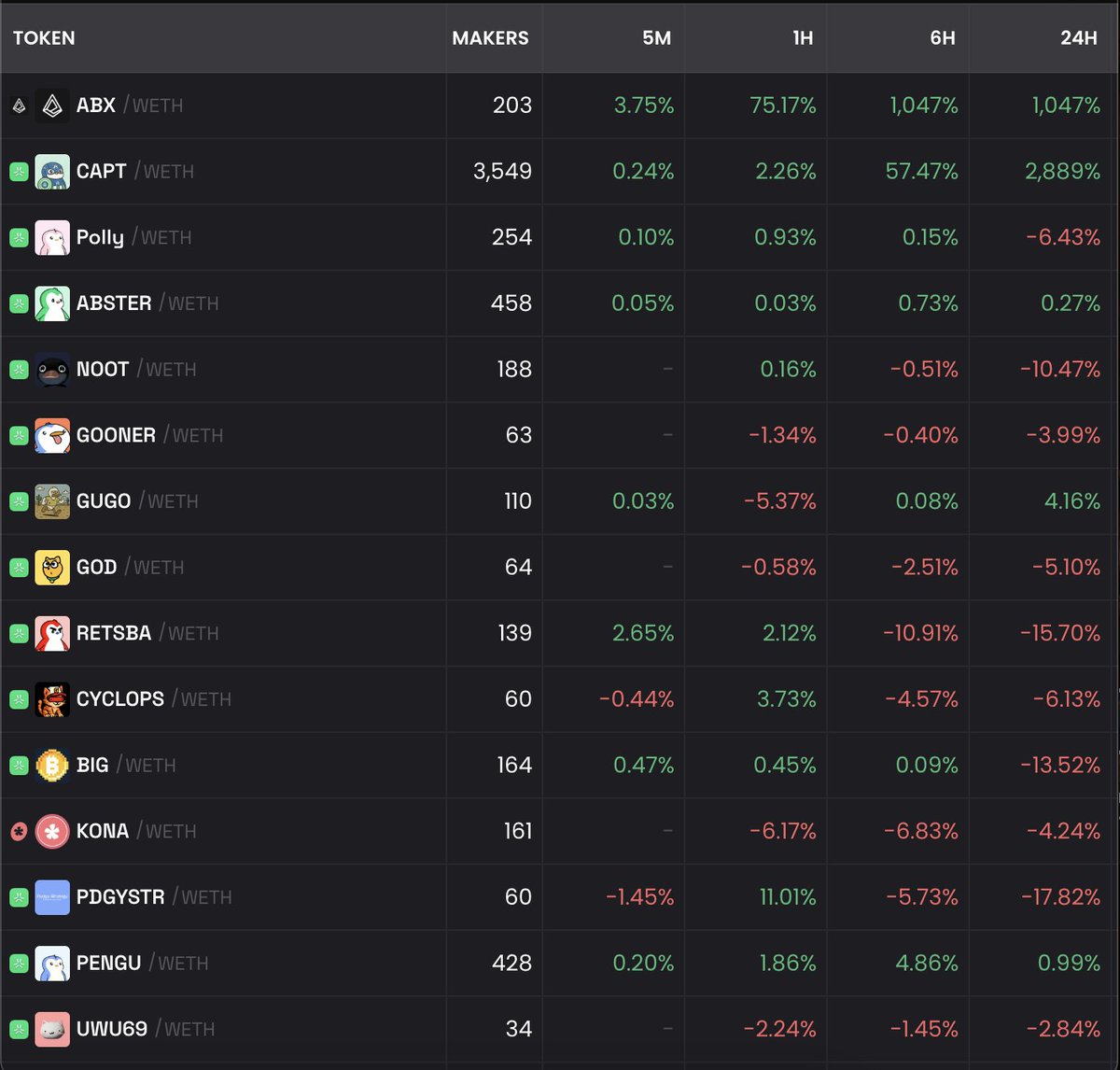Click the red badge beside KONA
Screen dimensions: 1120x1070
19,832
